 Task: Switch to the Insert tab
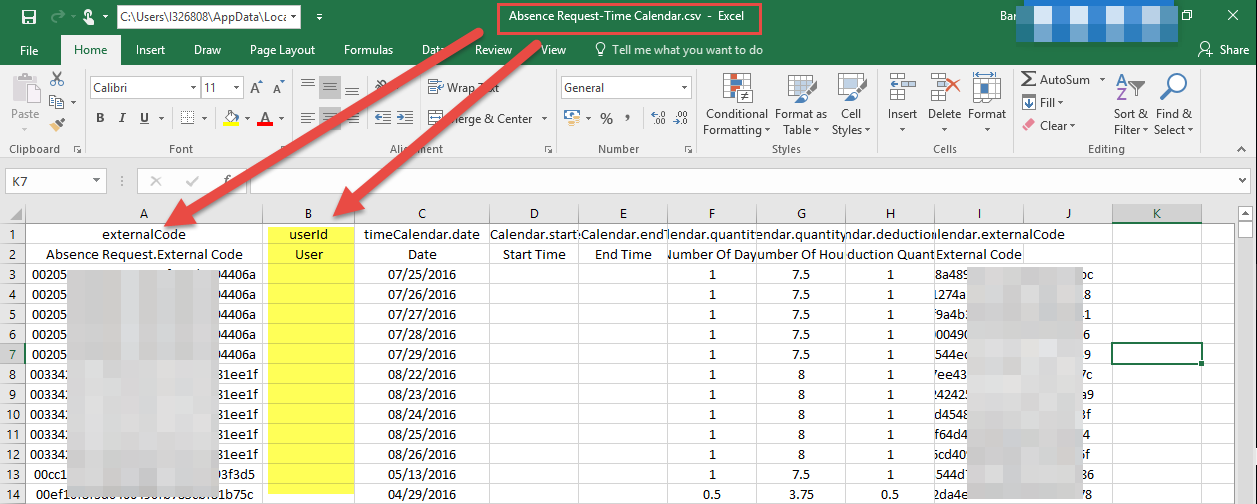pyautogui.click(x=151, y=50)
